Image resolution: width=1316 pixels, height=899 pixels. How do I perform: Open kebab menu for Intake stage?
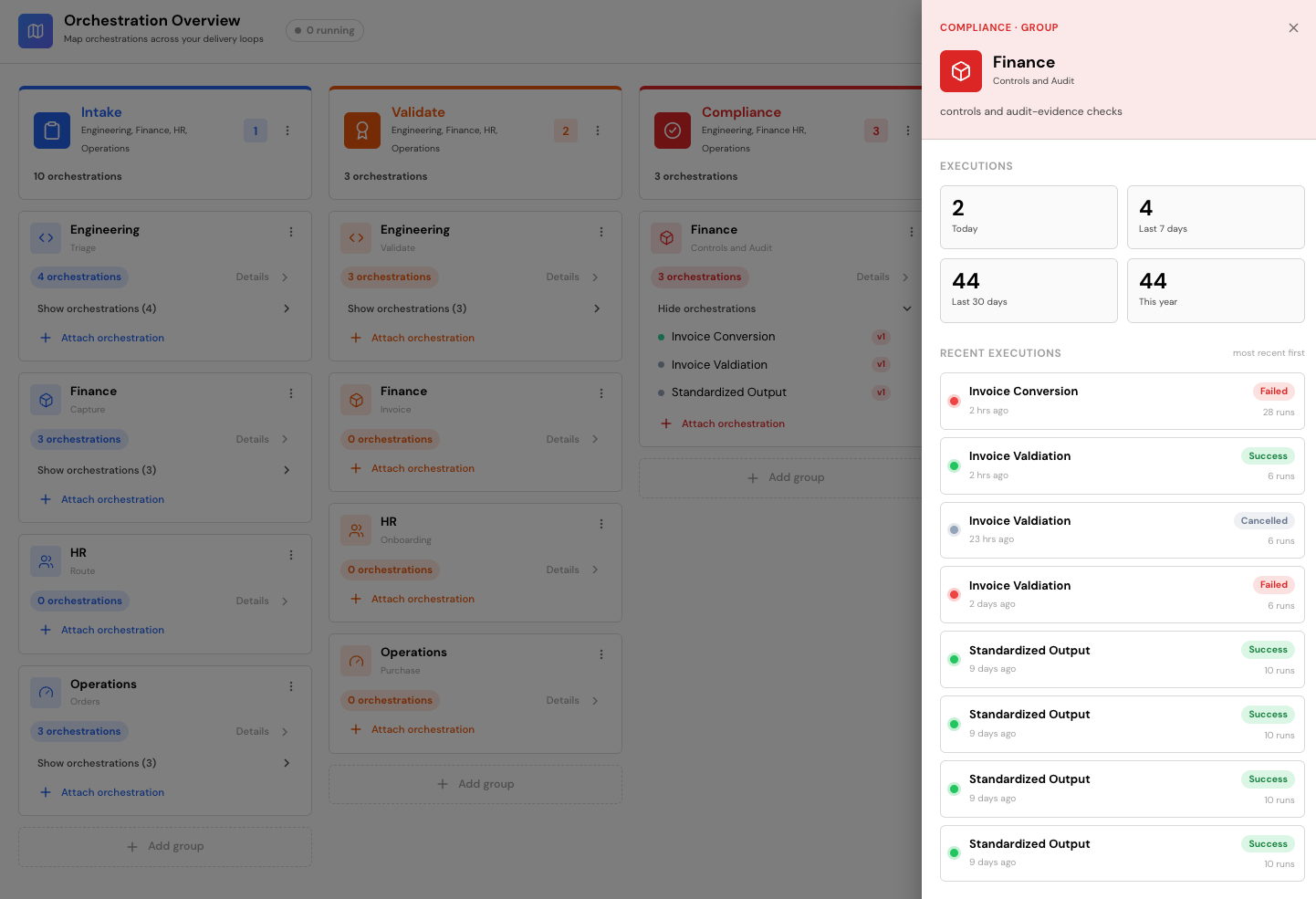point(287,131)
